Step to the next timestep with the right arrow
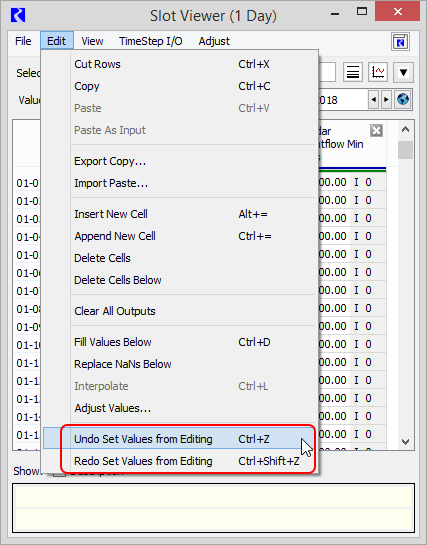This screenshot has height=545, width=427. [x=386, y=100]
